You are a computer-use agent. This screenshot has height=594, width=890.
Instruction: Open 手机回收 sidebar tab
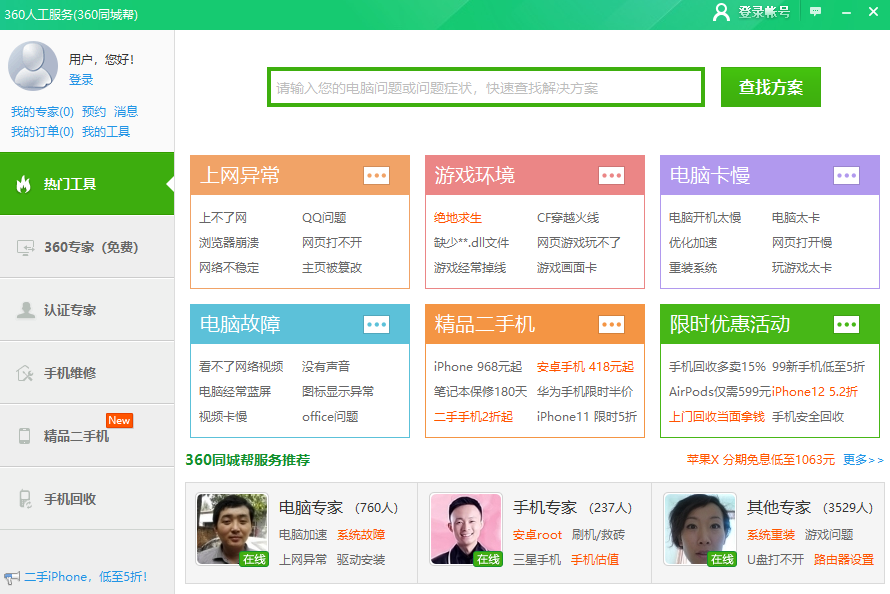point(87,499)
